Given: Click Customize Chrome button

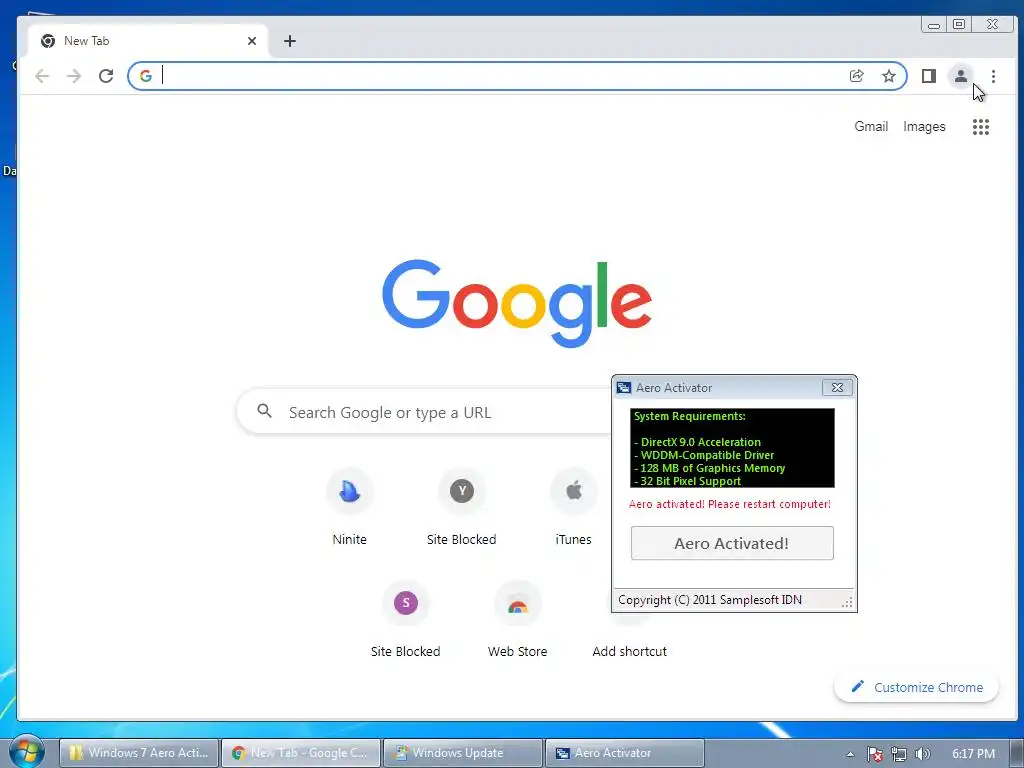Looking at the screenshot, I should (x=917, y=687).
